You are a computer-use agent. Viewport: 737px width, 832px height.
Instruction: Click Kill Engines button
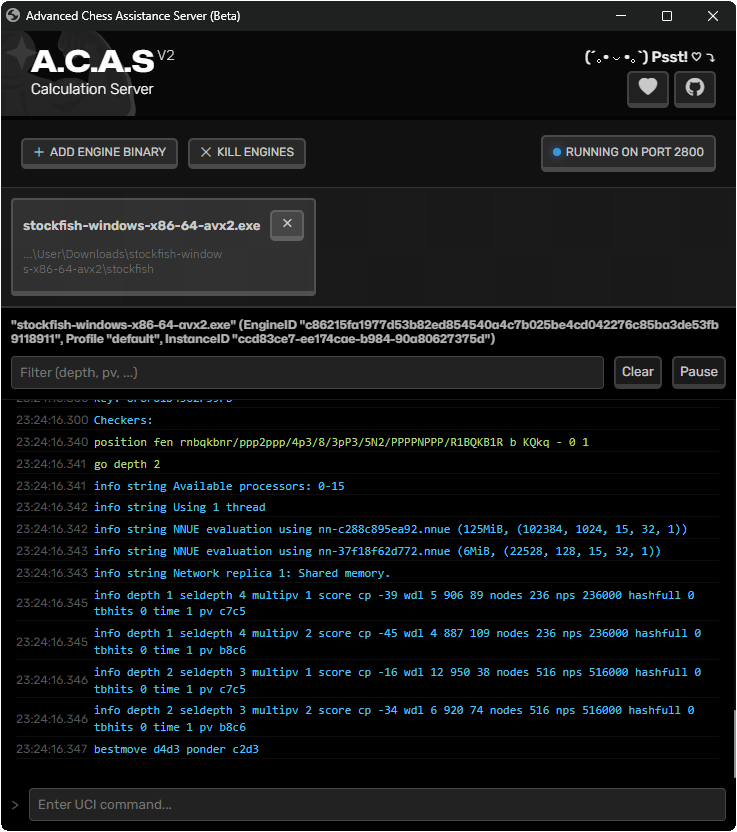(247, 152)
